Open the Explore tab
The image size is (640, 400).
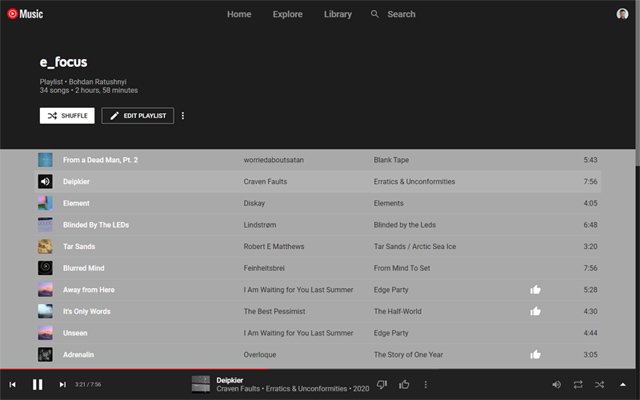288,14
